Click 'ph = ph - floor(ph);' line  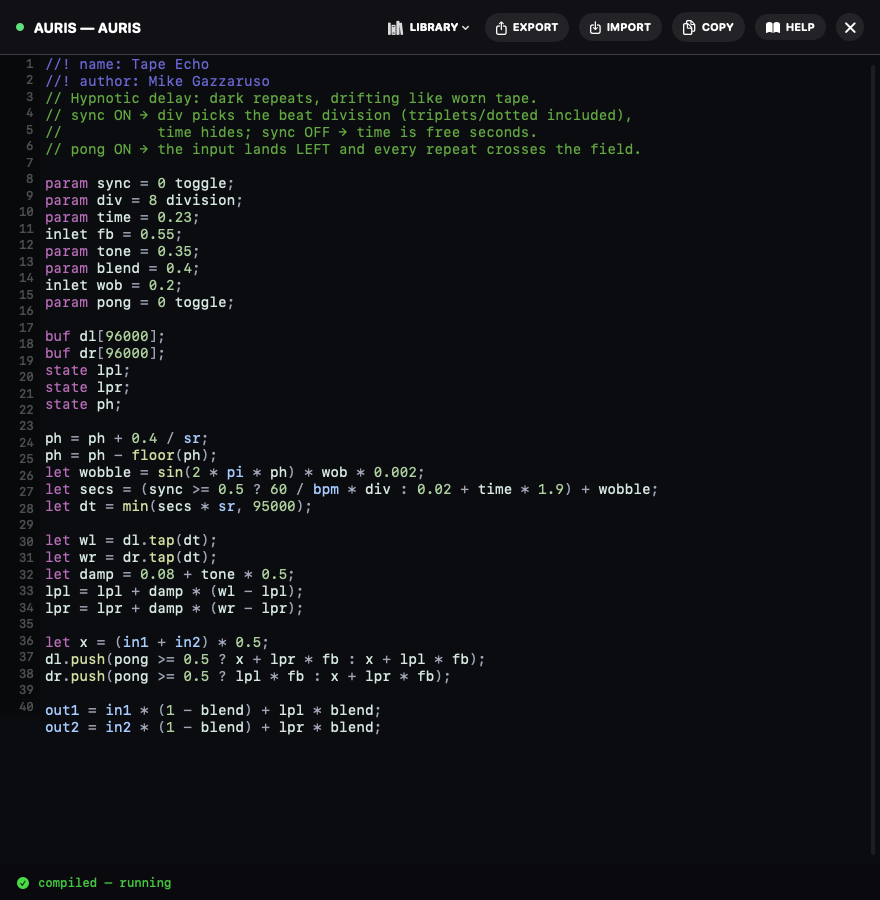pyautogui.click(x=131, y=456)
